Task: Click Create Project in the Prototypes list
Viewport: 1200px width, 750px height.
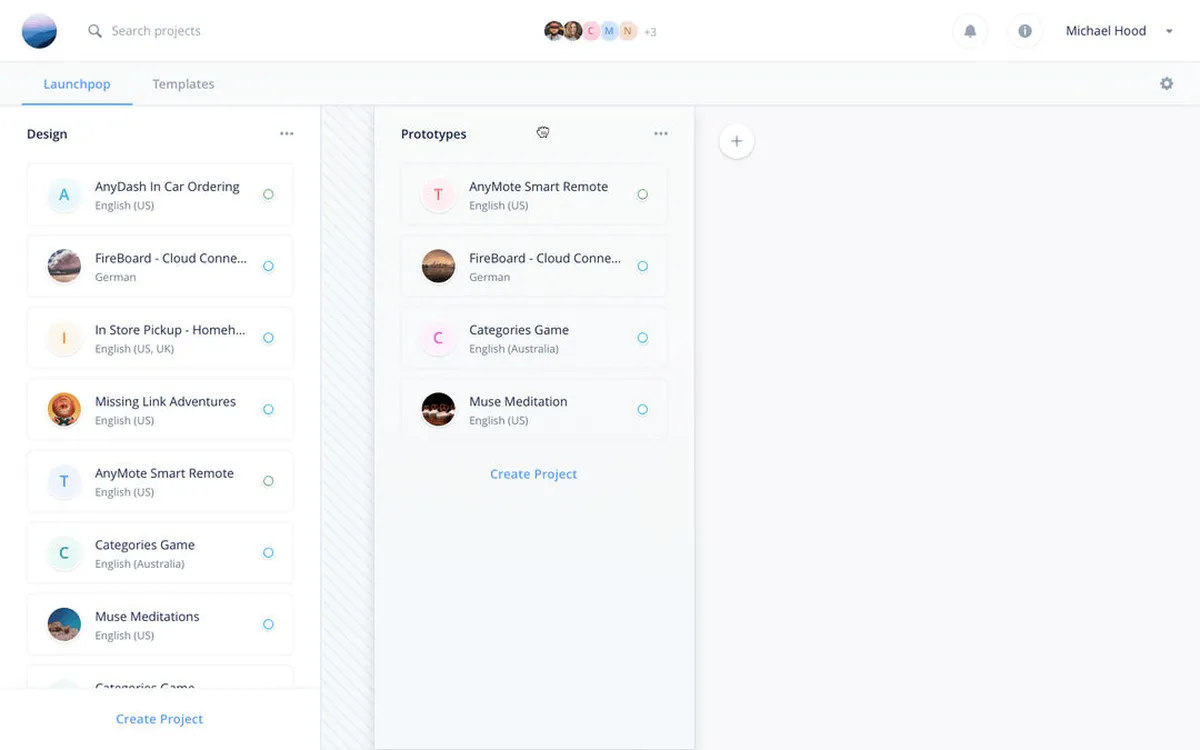Action: pos(533,474)
